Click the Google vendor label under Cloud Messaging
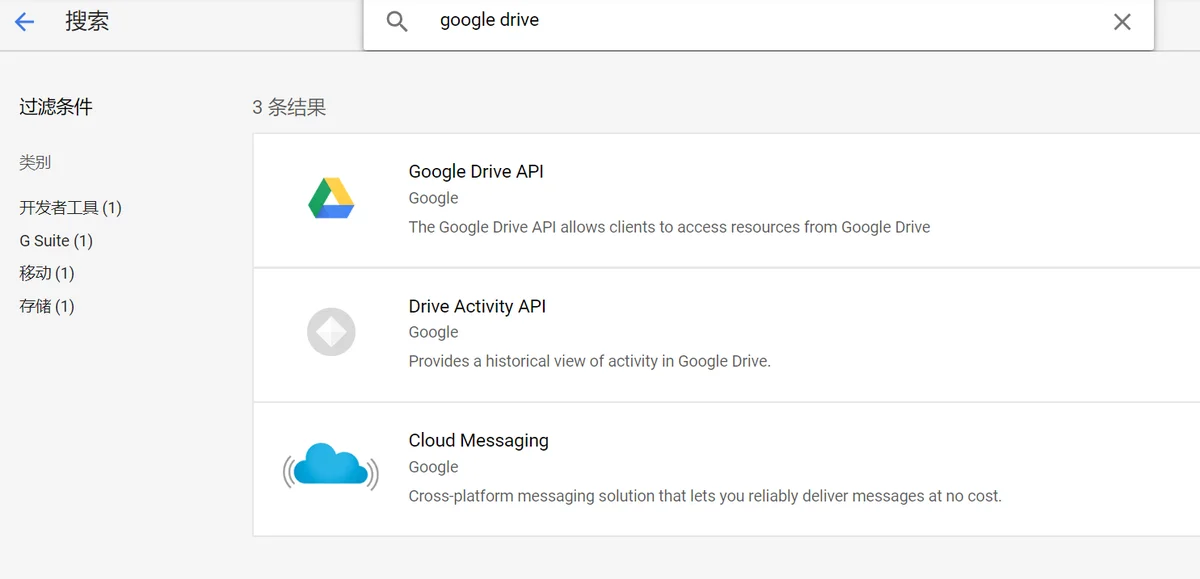Screen dimensions: 1200x579 tap(433, 467)
